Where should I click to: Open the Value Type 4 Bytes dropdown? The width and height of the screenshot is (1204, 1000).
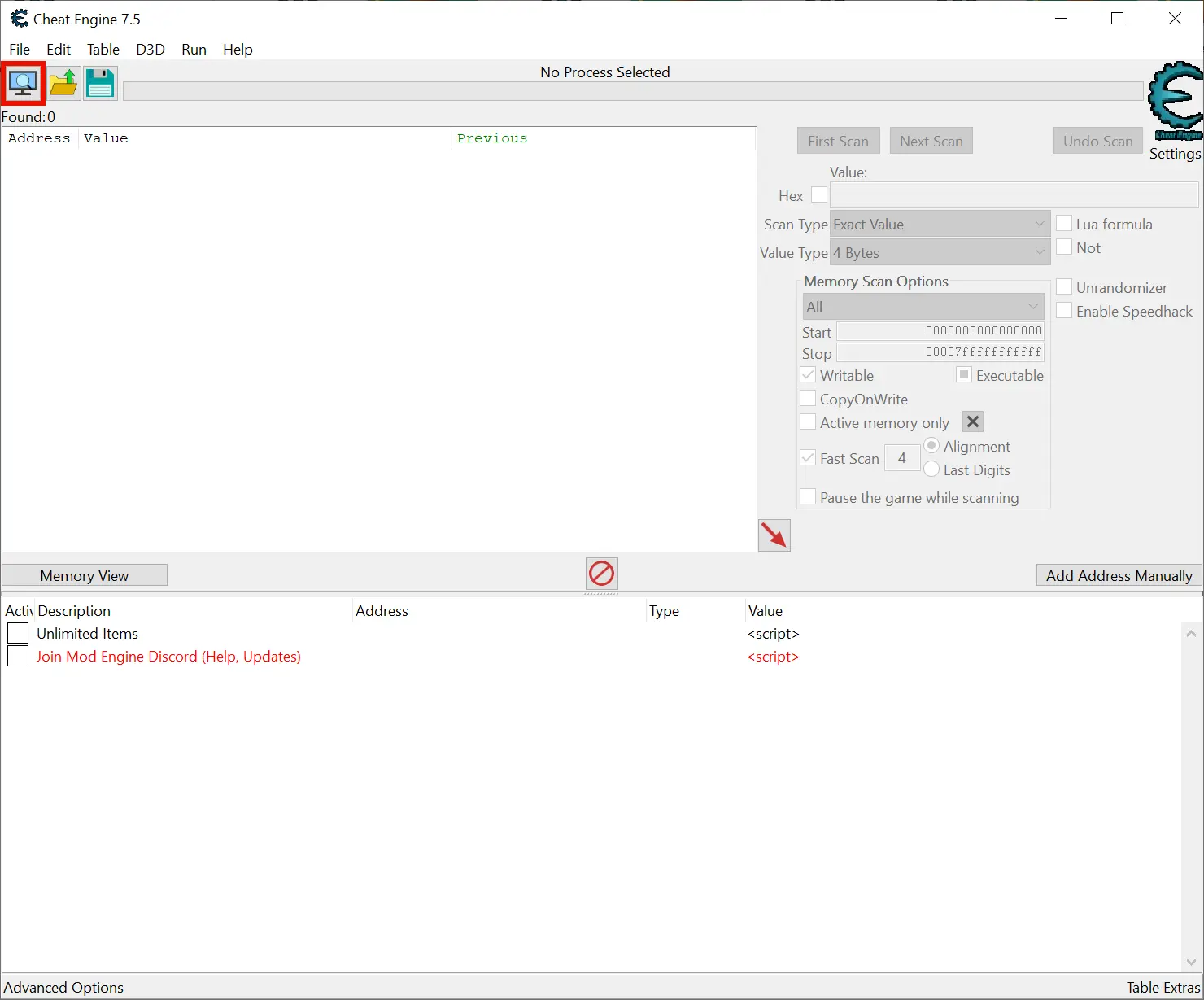point(940,252)
